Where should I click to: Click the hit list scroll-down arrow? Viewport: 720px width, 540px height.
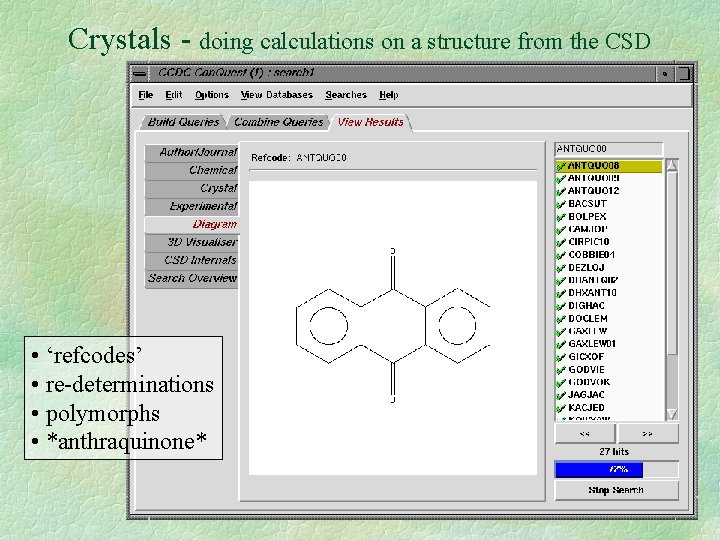click(x=672, y=414)
